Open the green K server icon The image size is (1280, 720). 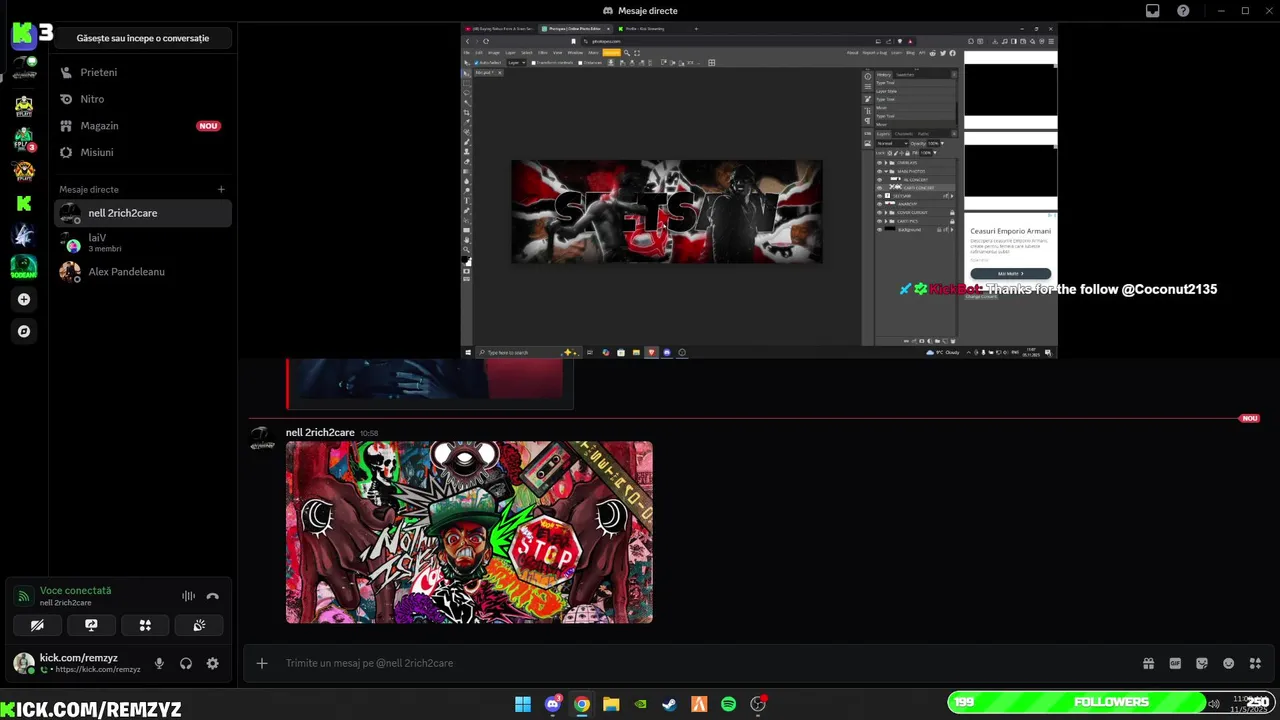click(24, 203)
